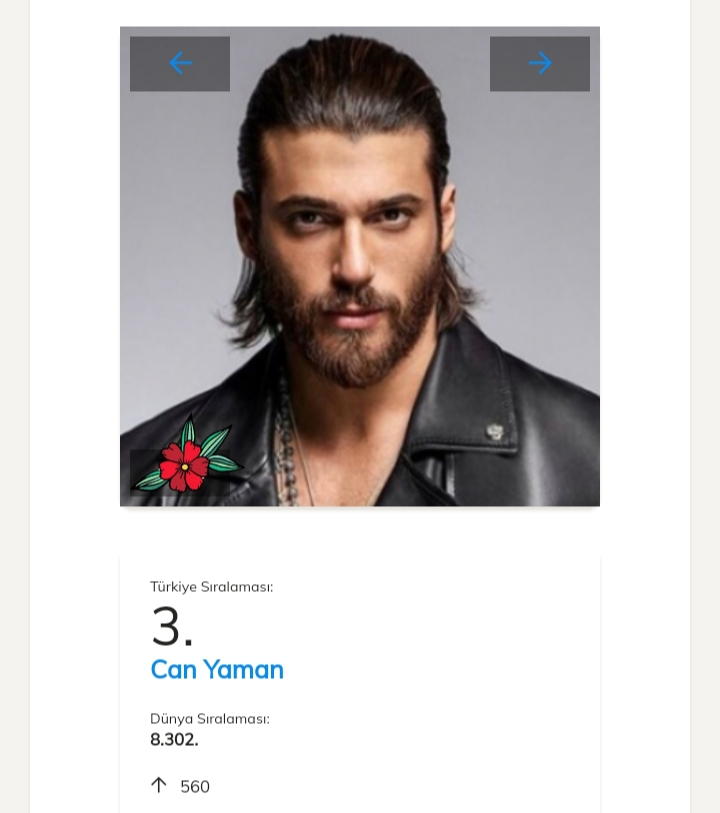Click the blank right side of the ranking card
720x813 pixels.
[x=480, y=680]
